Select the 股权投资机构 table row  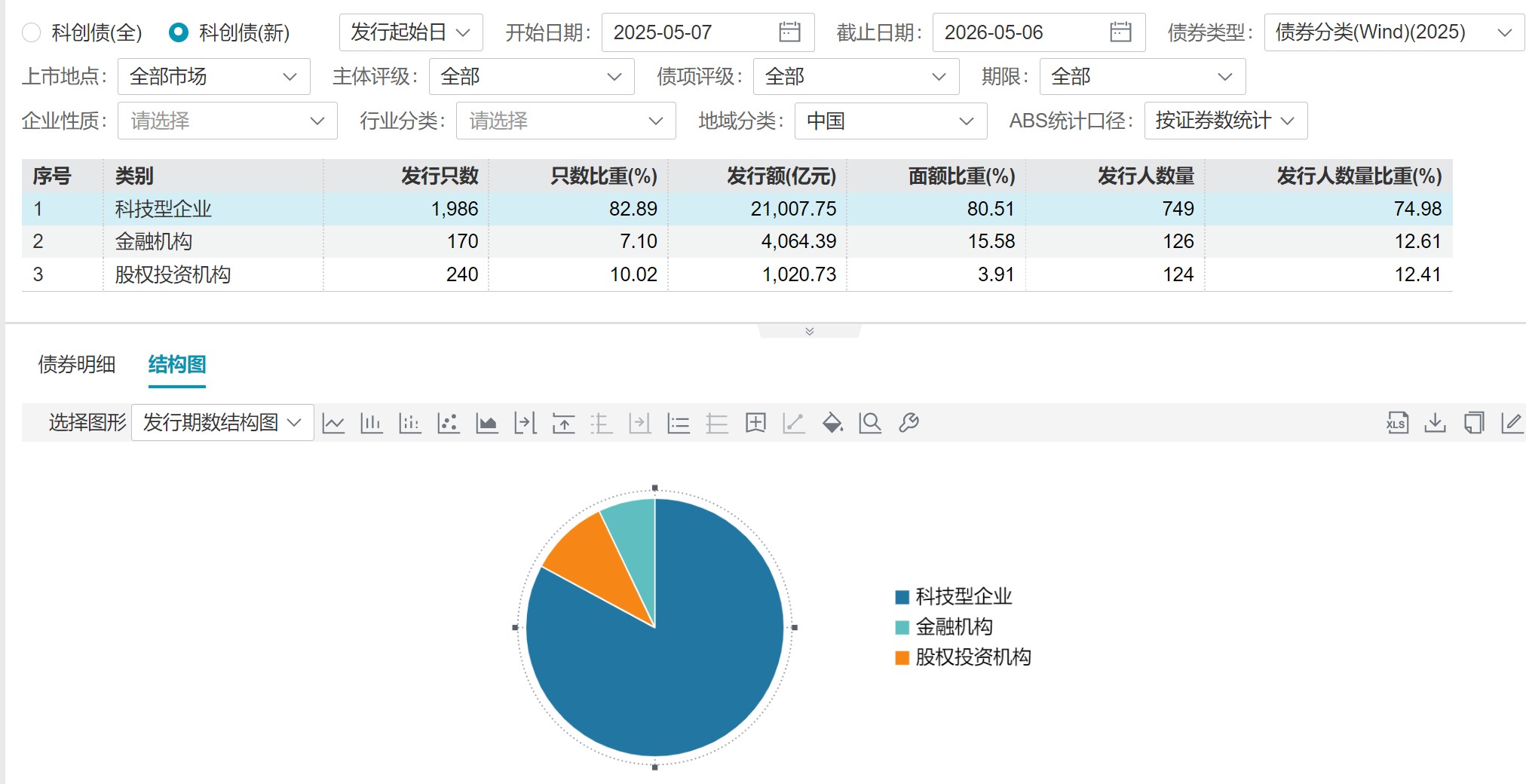click(737, 274)
